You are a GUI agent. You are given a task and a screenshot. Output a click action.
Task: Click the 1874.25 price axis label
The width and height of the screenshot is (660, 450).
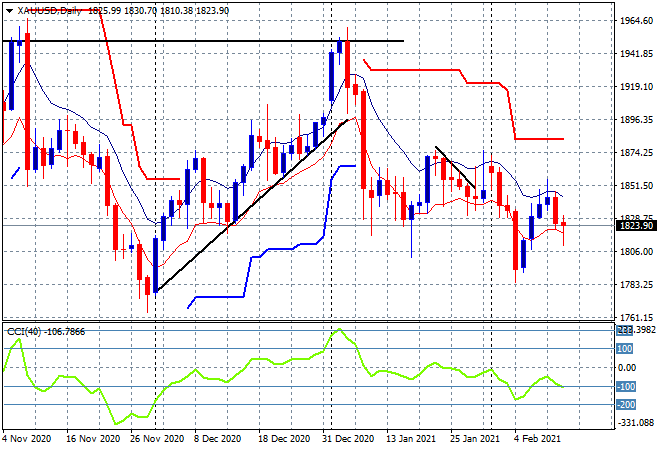636,152
